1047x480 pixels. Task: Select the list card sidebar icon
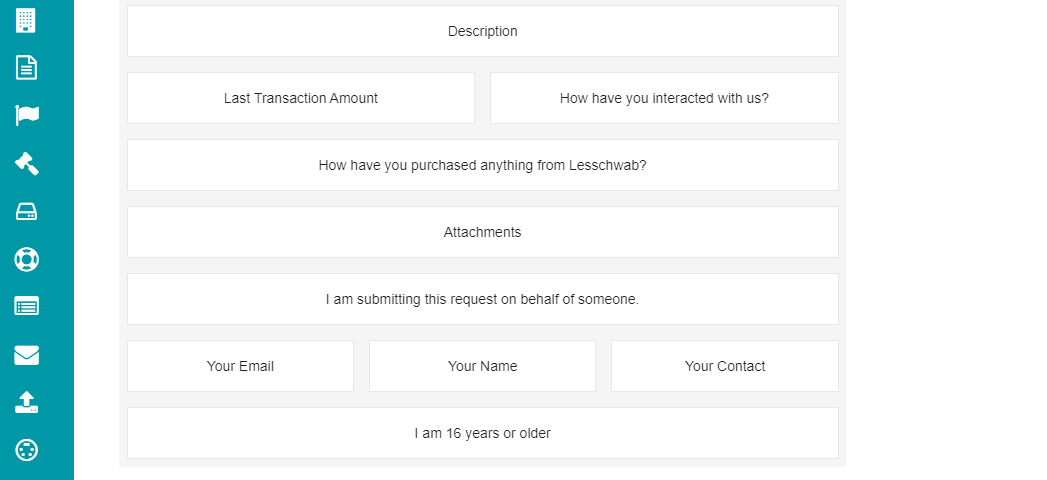[x=27, y=306]
